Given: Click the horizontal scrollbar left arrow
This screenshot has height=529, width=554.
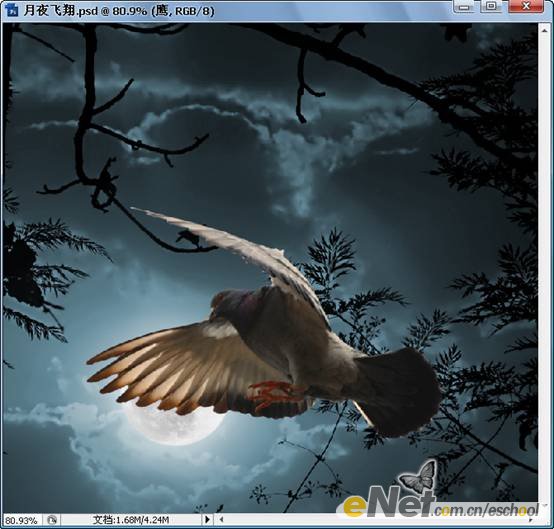Looking at the screenshot, I should click(221, 519).
